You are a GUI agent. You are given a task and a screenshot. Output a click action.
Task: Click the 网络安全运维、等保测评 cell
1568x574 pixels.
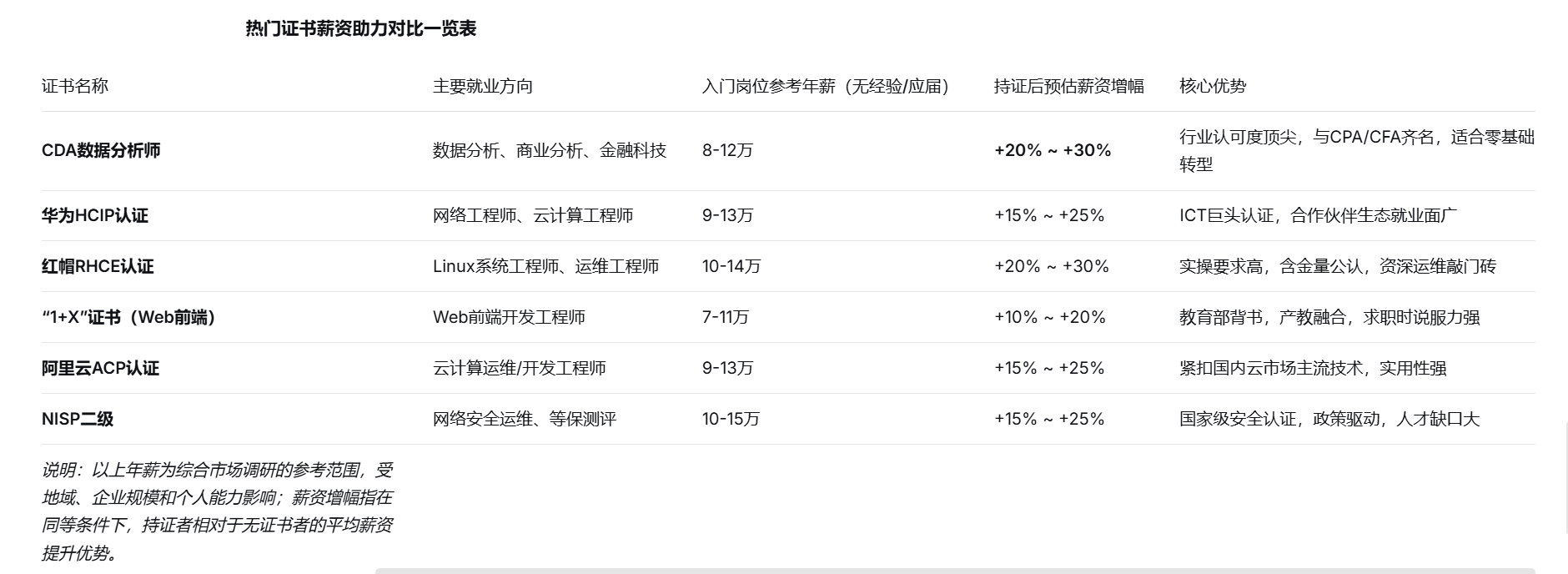point(524,419)
